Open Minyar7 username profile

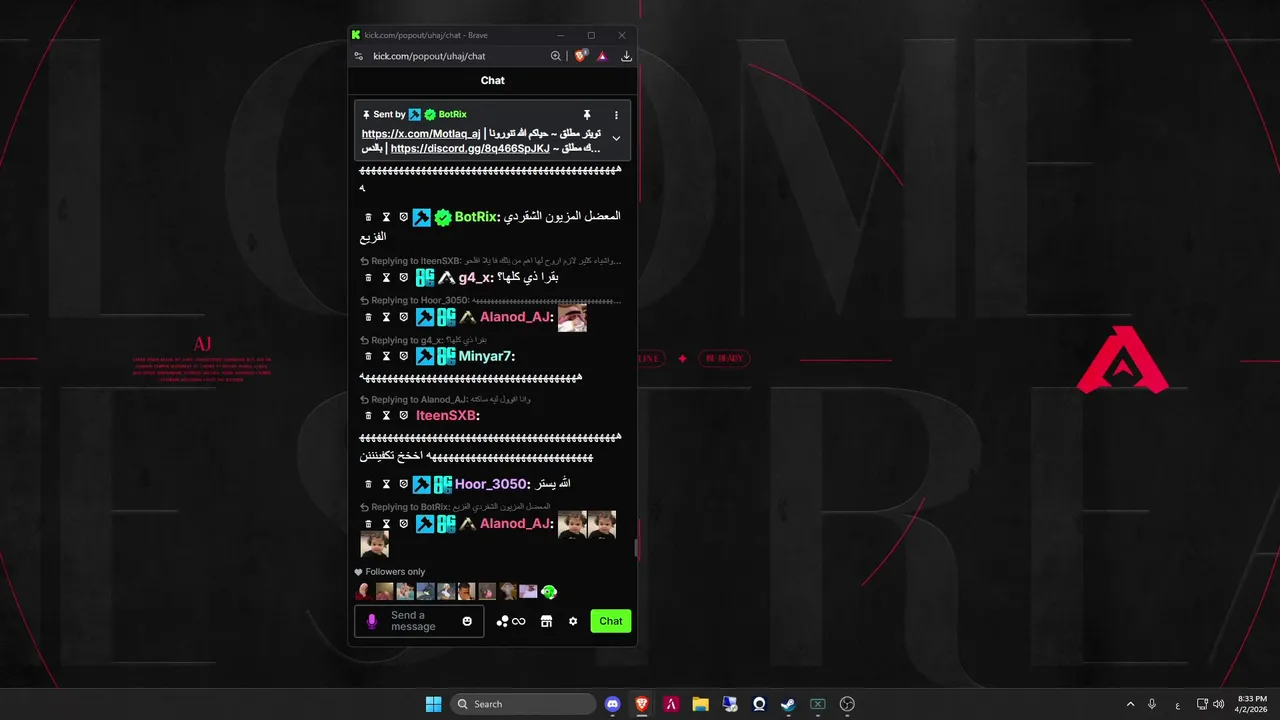[484, 356]
